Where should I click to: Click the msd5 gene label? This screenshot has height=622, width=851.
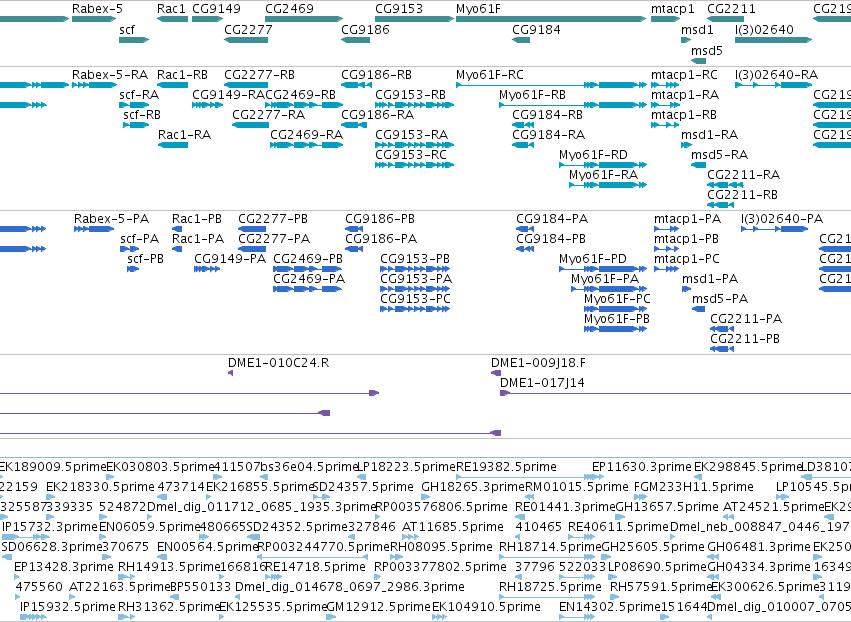707,50
